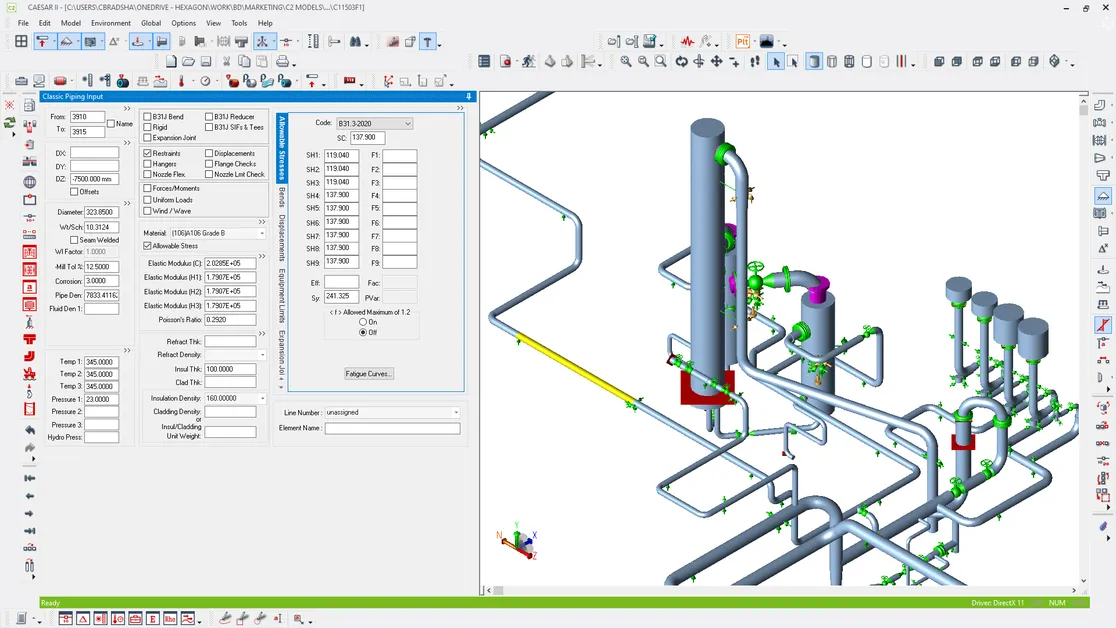Click the Print icon in toolbar
The width and height of the screenshot is (1116, 628).
coord(282,62)
